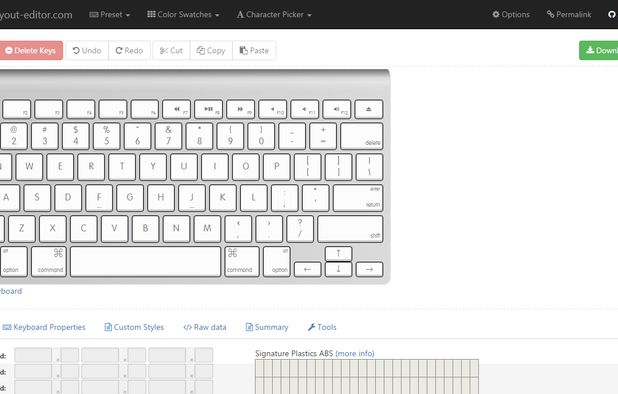Select the 8 asterisk key

(x=199, y=136)
